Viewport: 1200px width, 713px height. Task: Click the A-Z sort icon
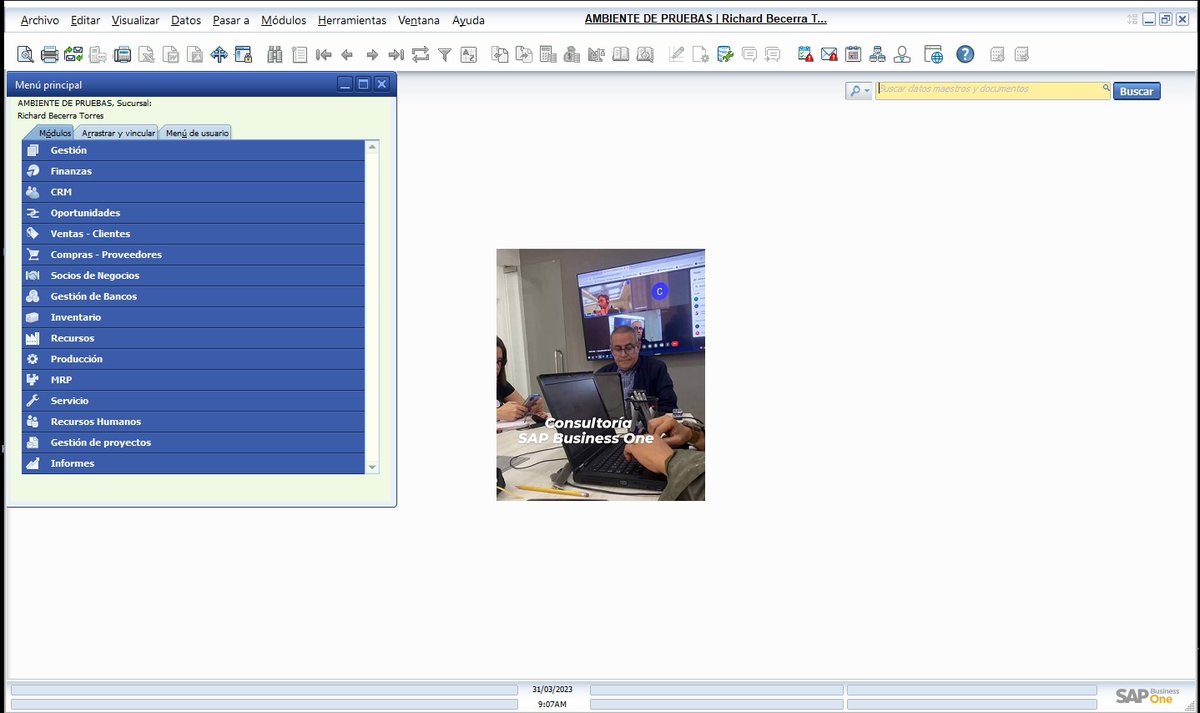[x=469, y=54]
